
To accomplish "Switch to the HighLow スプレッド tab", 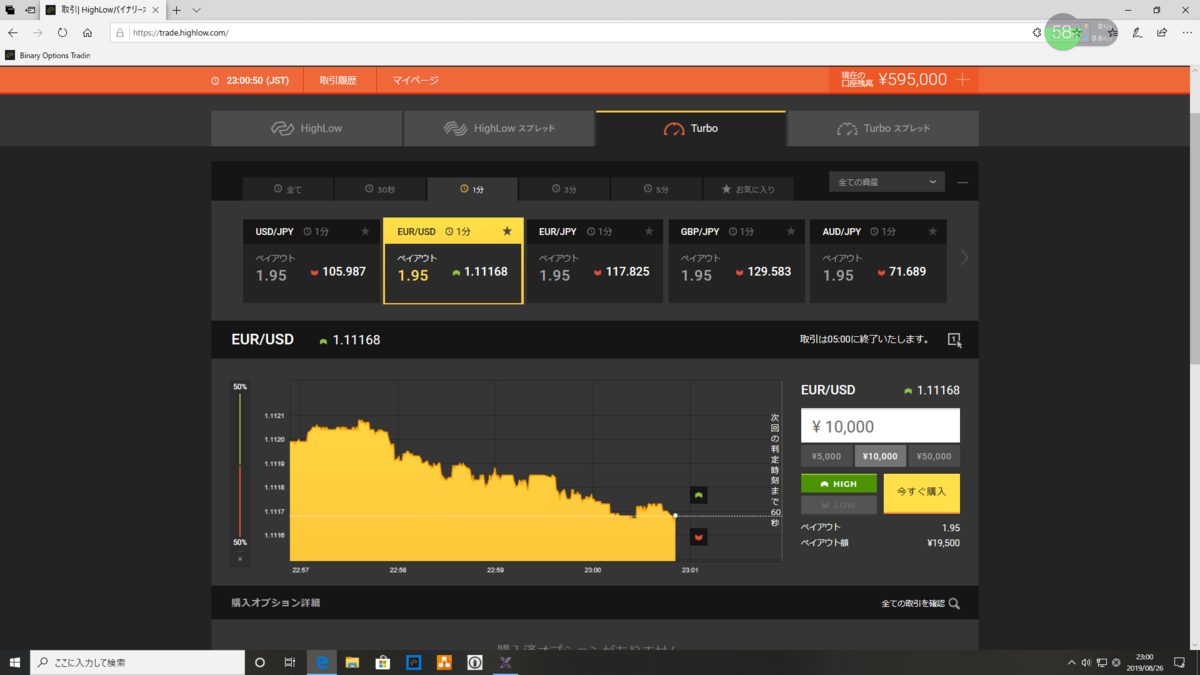I will click(x=499, y=129).
